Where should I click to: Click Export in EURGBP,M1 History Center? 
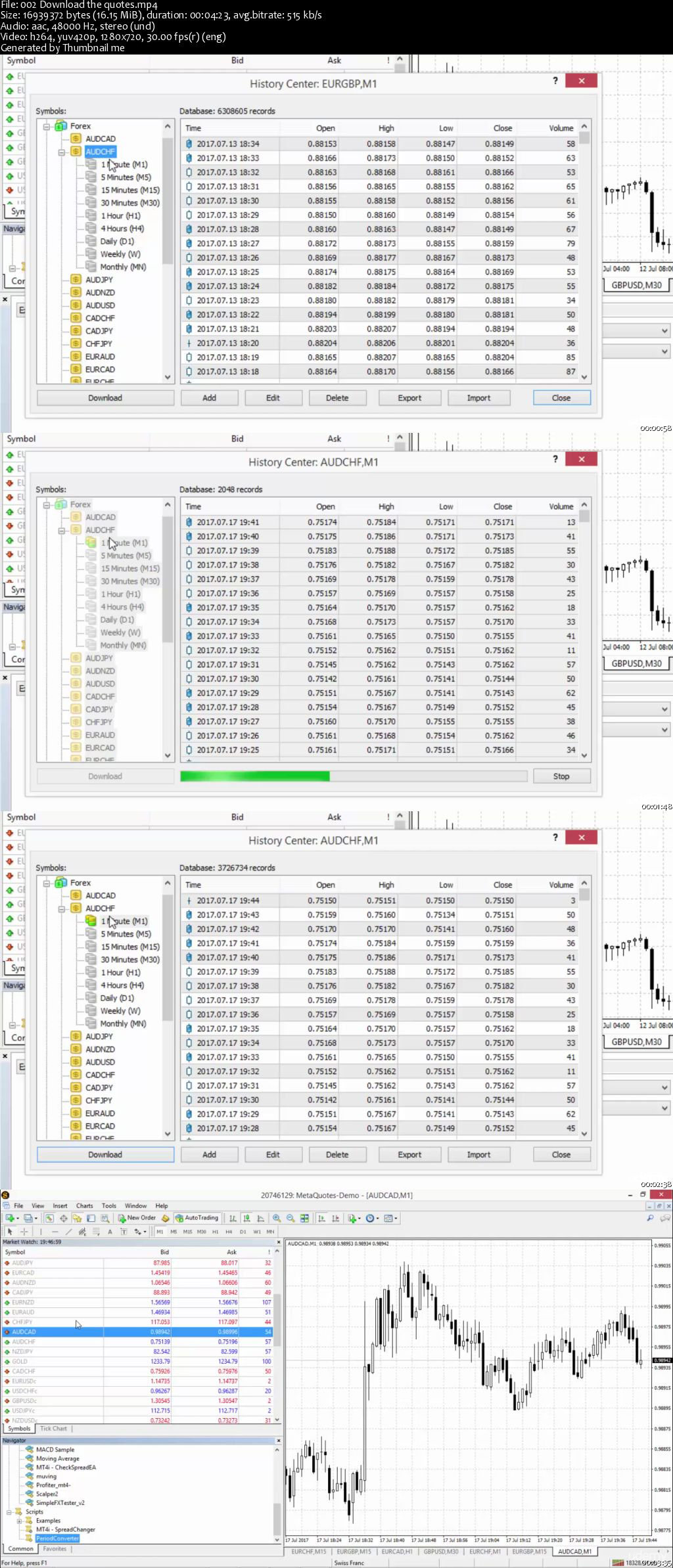(409, 398)
